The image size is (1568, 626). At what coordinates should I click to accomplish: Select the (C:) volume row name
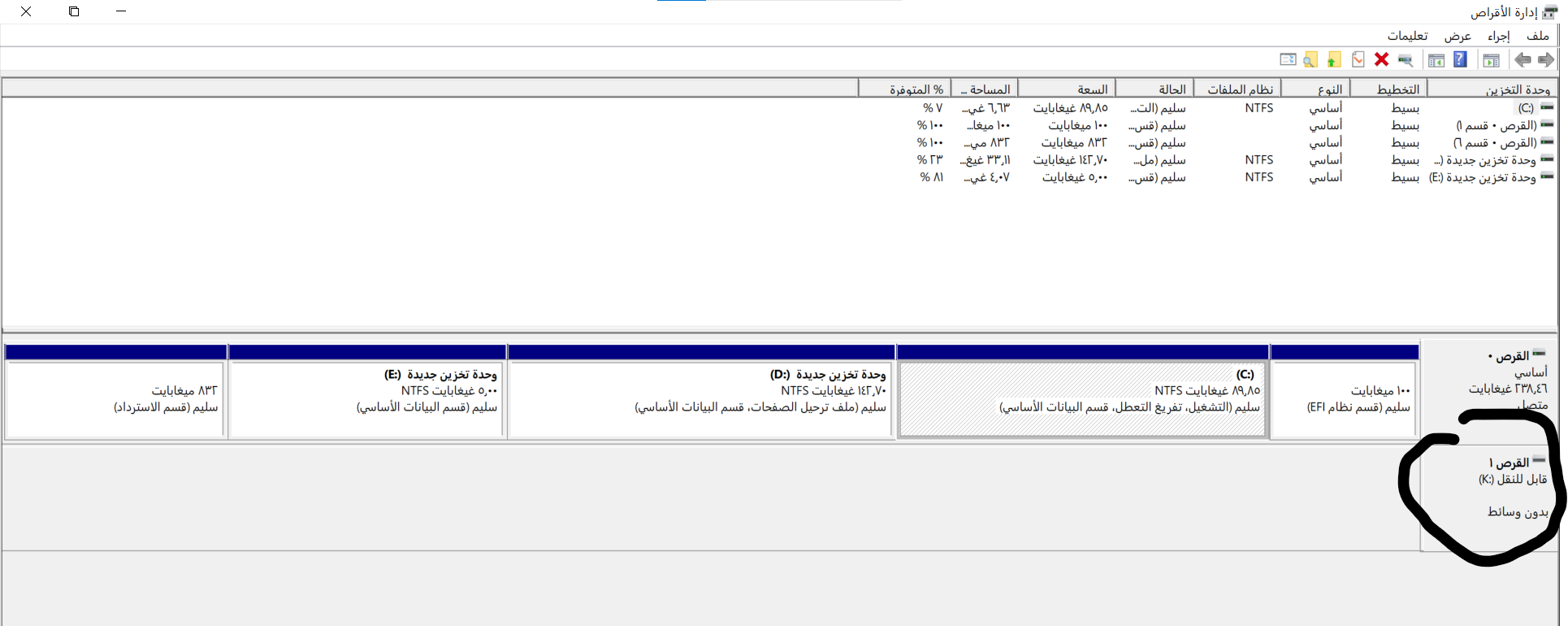pos(1526,108)
